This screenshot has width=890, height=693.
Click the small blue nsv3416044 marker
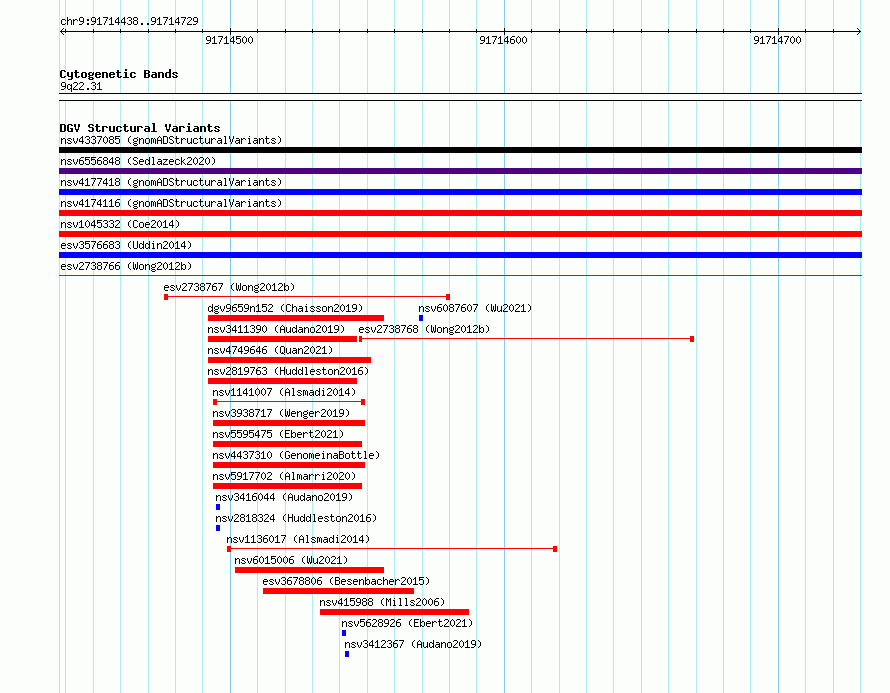(218, 507)
